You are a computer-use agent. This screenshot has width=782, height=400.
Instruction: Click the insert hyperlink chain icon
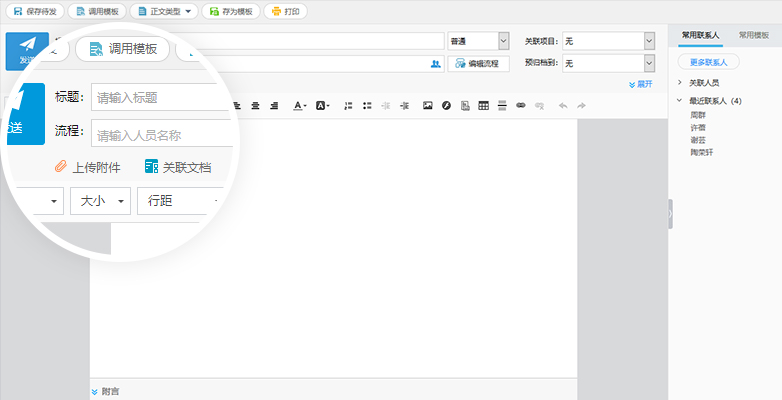click(520, 105)
